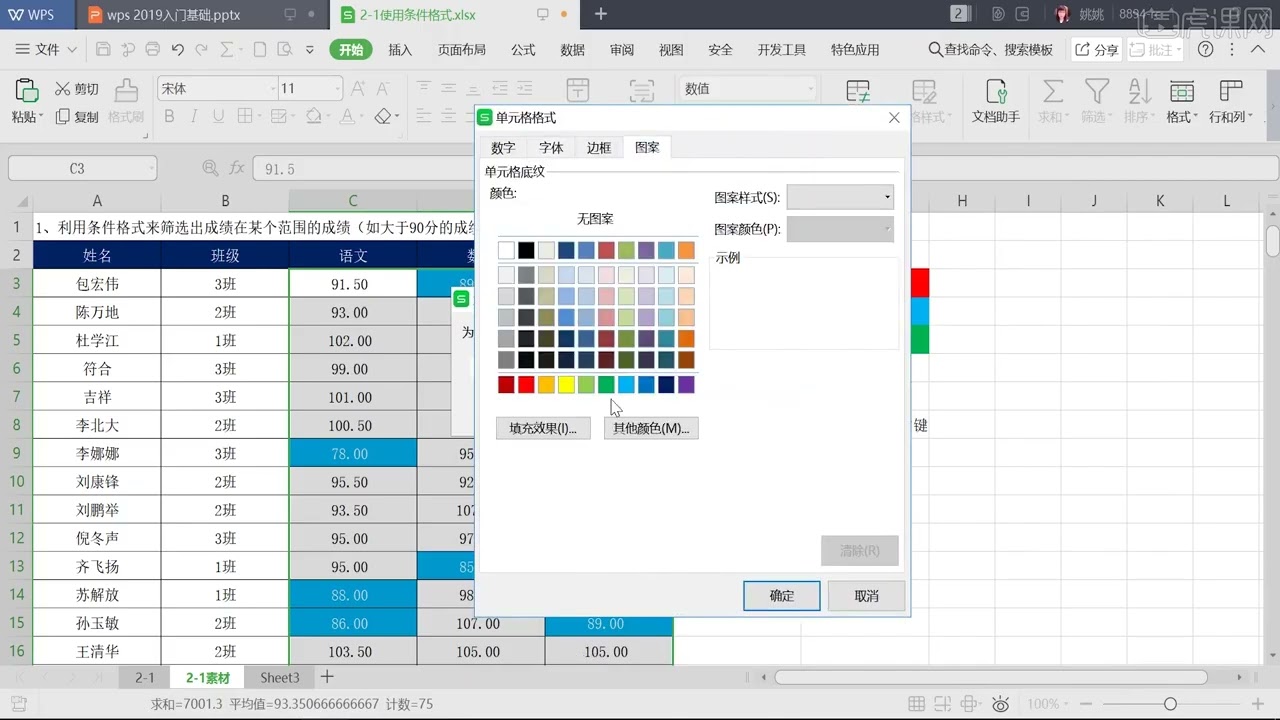Expand the 文件 menu arrow

(x=71, y=49)
